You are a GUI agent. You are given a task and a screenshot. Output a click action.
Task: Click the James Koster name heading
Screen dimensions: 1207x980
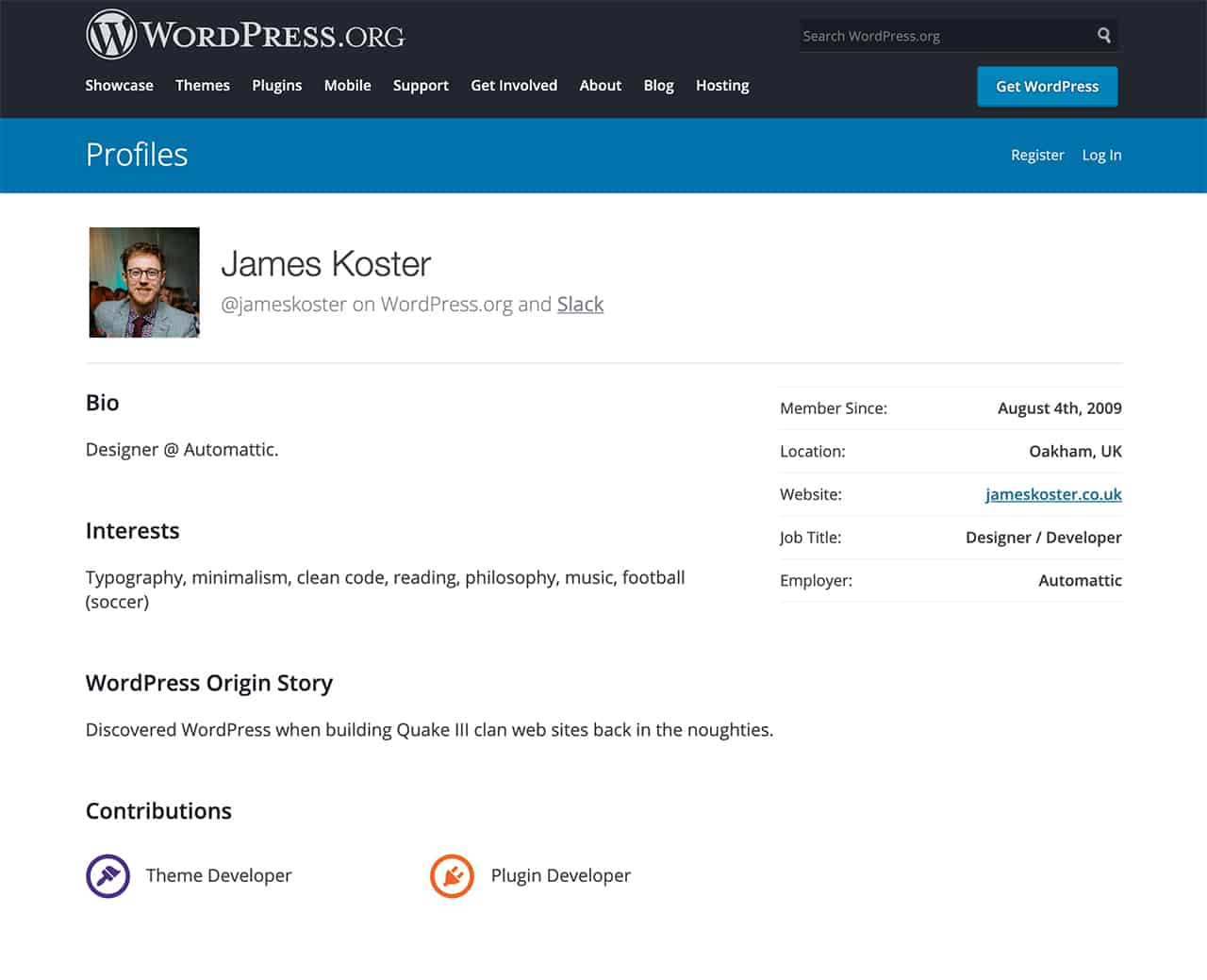tap(326, 264)
